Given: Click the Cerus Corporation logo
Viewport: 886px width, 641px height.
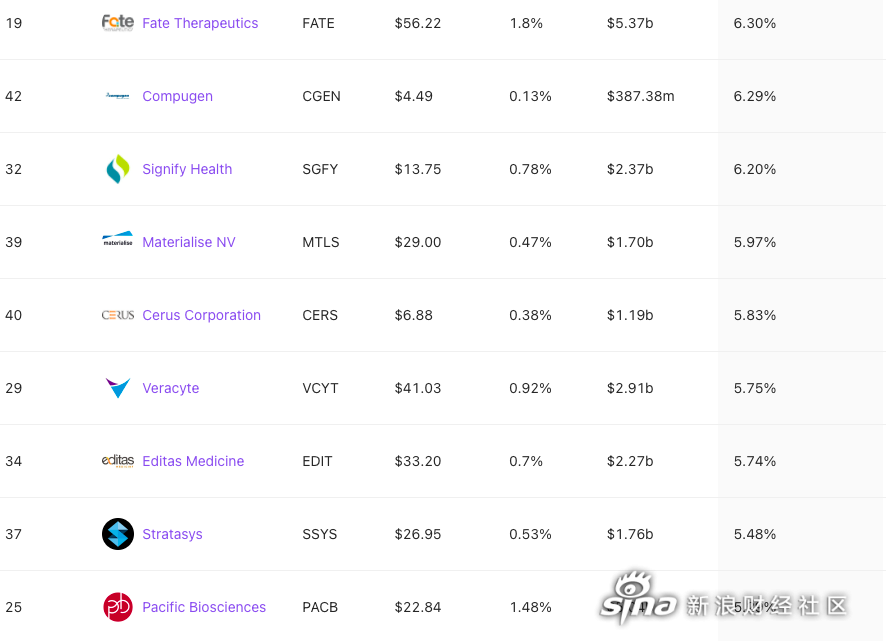Looking at the screenshot, I should point(118,315).
